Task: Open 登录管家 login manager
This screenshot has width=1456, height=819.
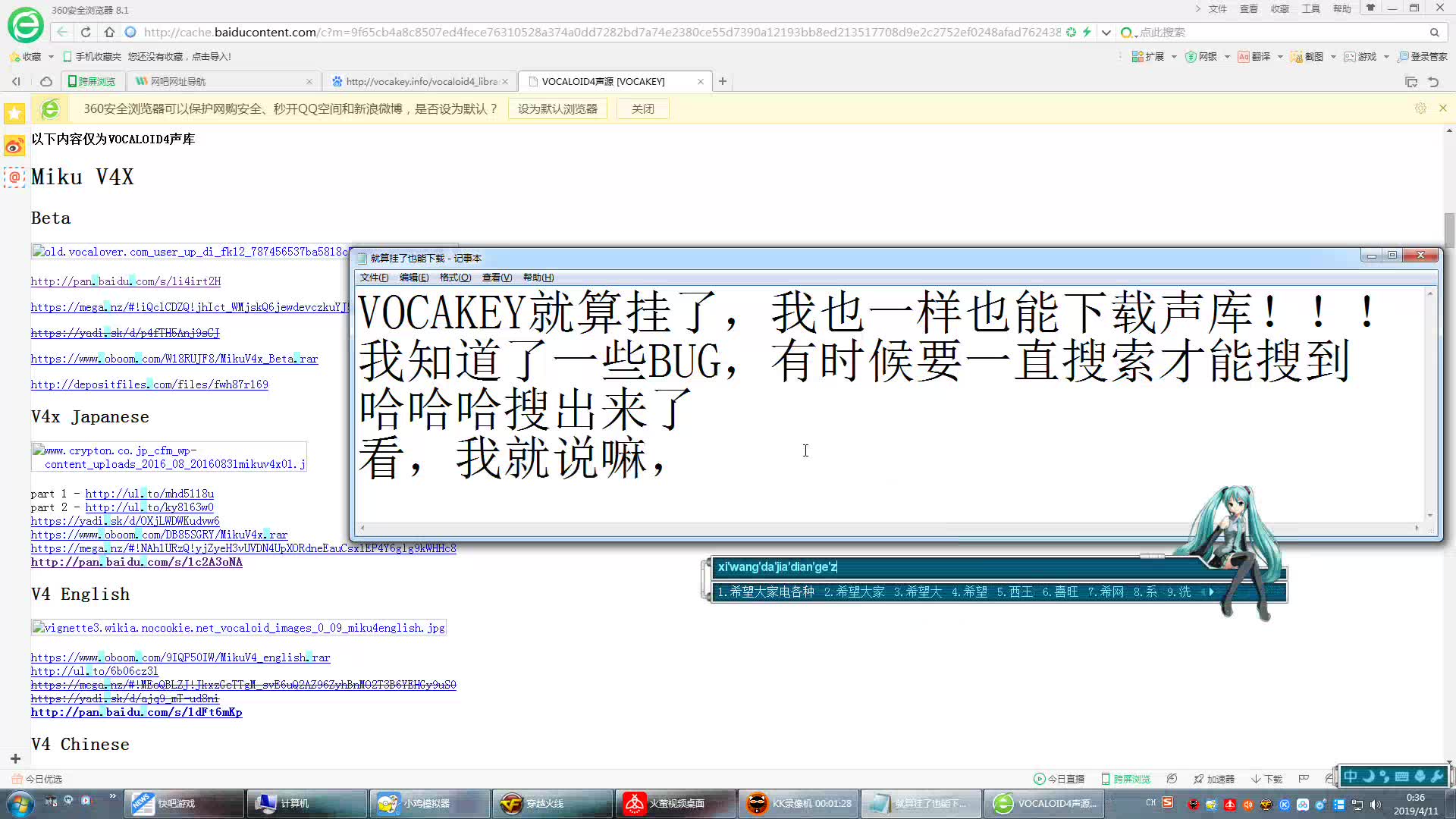Action: tap(1423, 57)
